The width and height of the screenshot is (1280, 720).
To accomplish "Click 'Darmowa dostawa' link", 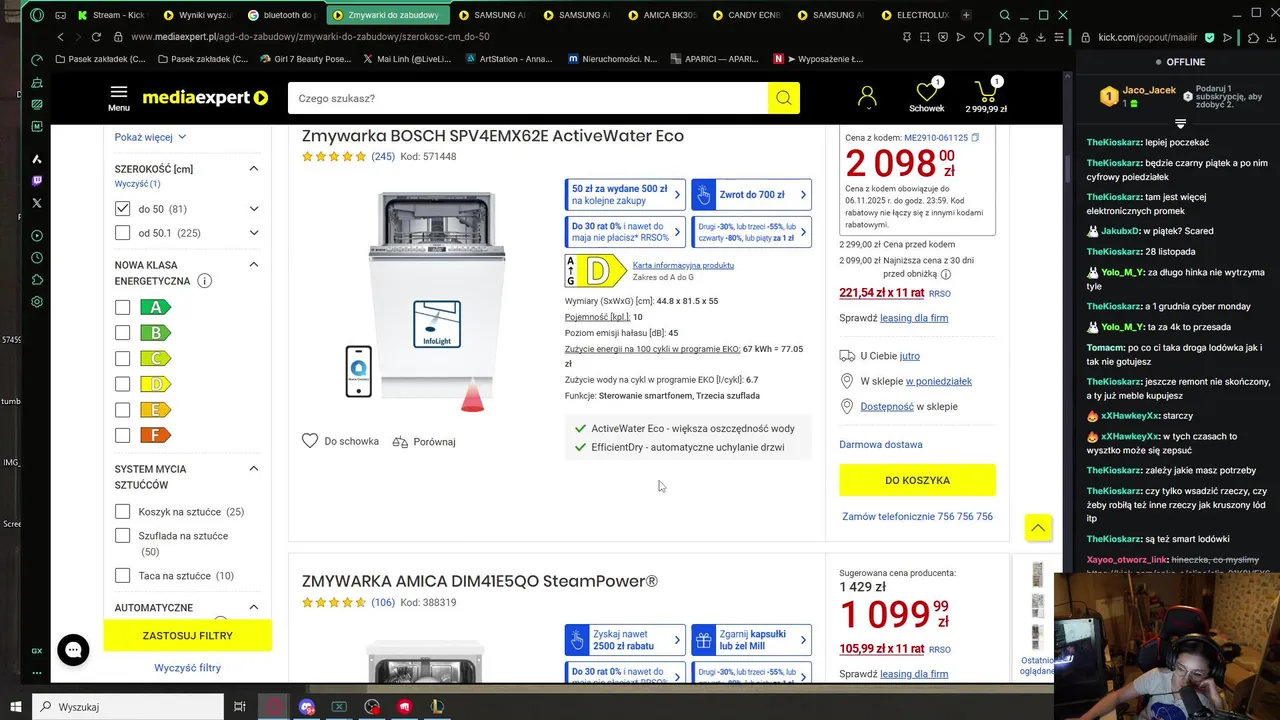I will tap(881, 444).
